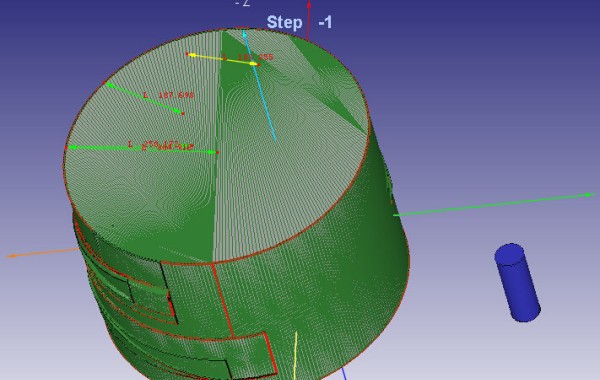
Task: Click the red endpoint at yellow line right end
Action: pos(259,65)
